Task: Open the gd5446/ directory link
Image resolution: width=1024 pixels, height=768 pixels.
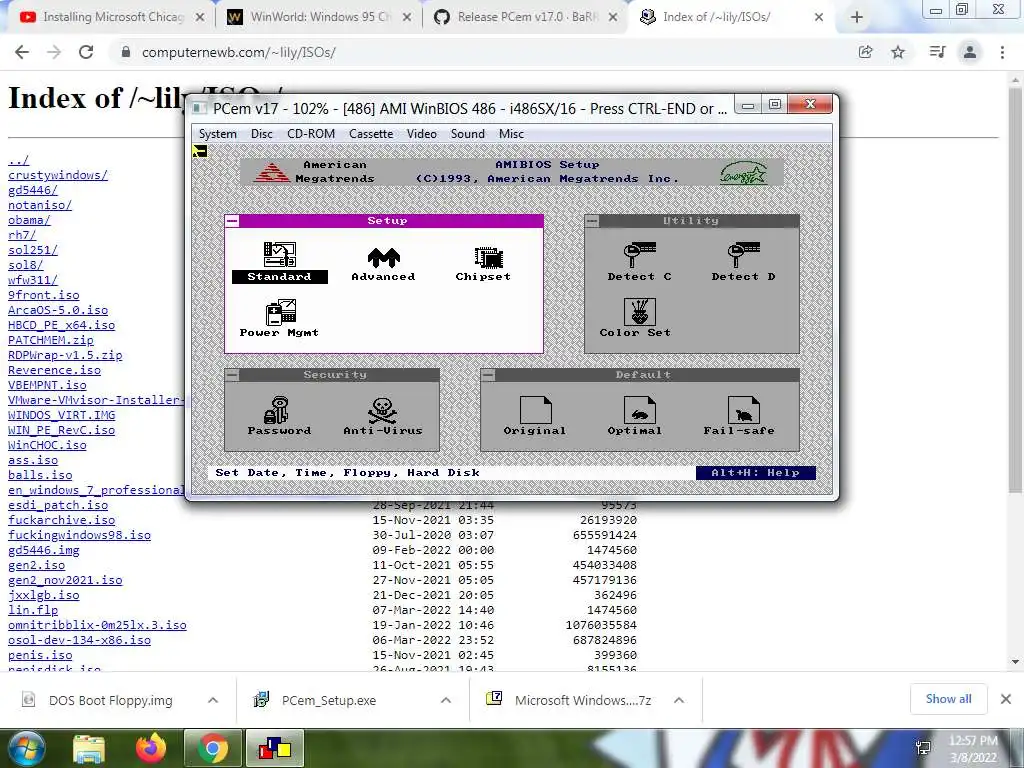Action: pos(33,190)
